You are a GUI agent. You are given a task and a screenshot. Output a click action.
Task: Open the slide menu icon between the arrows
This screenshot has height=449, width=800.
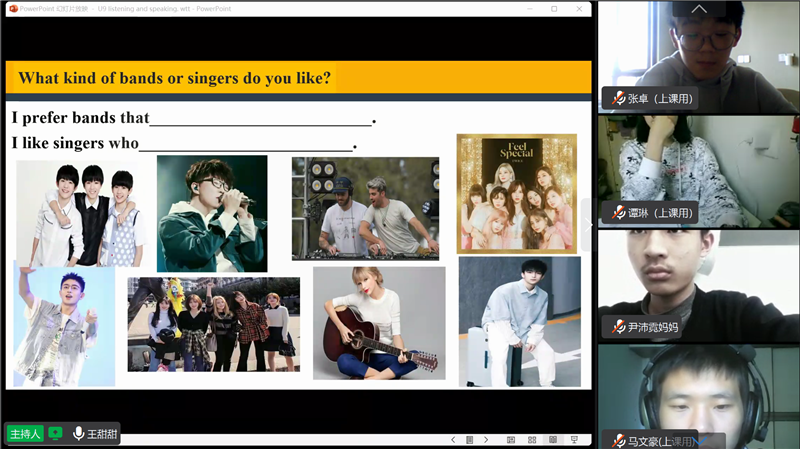[469, 440]
